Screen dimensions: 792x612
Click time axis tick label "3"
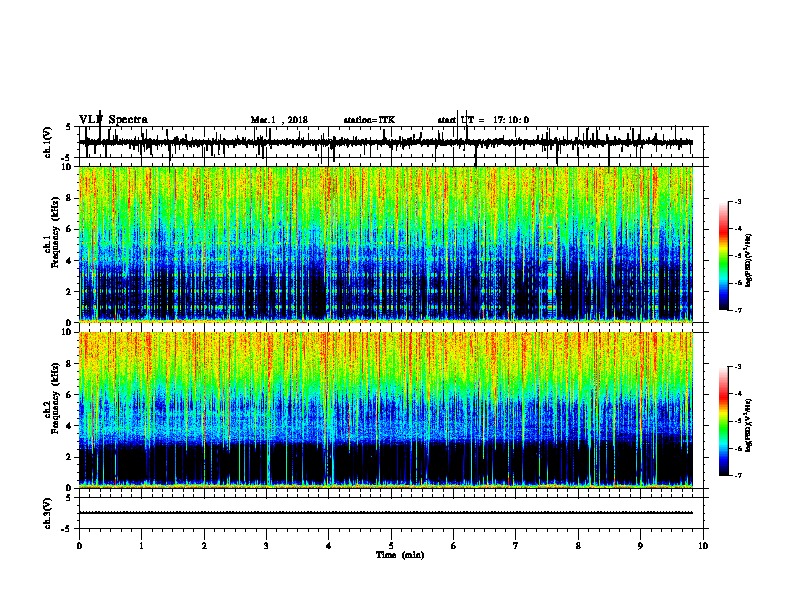point(266,546)
